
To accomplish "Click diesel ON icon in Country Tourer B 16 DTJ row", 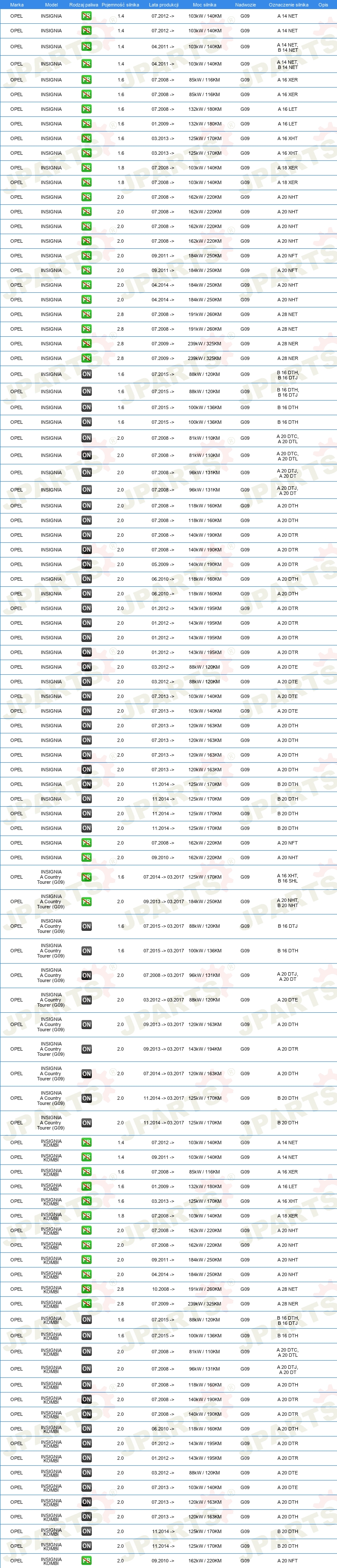I will coord(86,926).
